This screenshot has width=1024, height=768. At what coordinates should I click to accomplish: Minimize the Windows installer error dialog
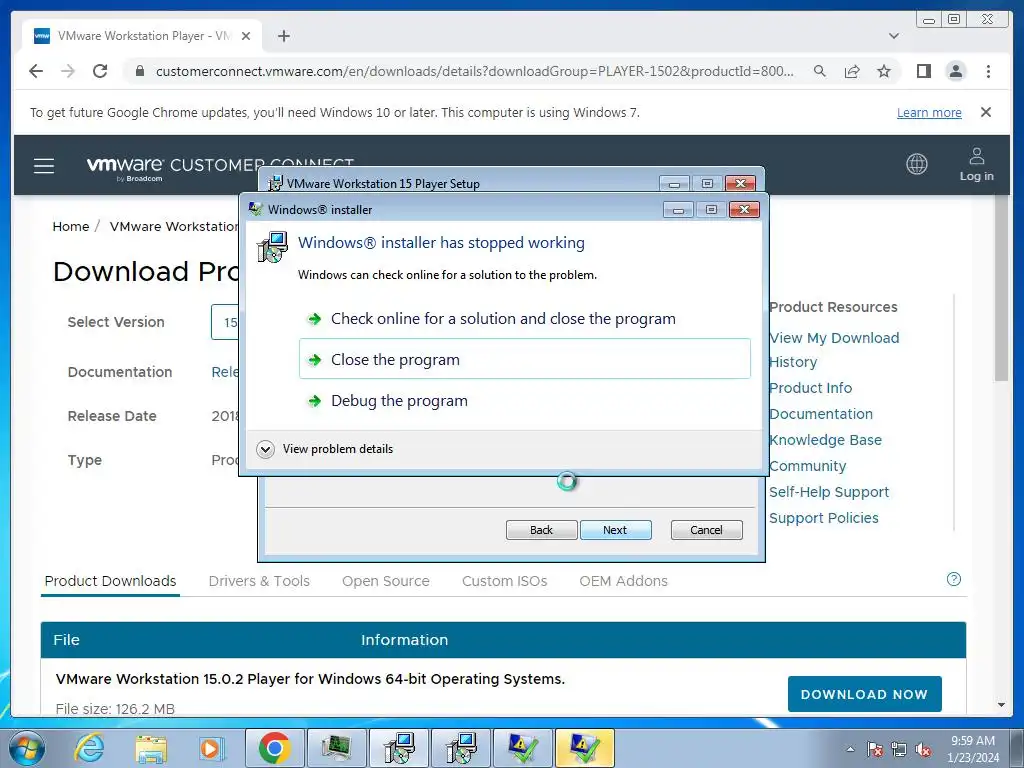[x=678, y=210]
